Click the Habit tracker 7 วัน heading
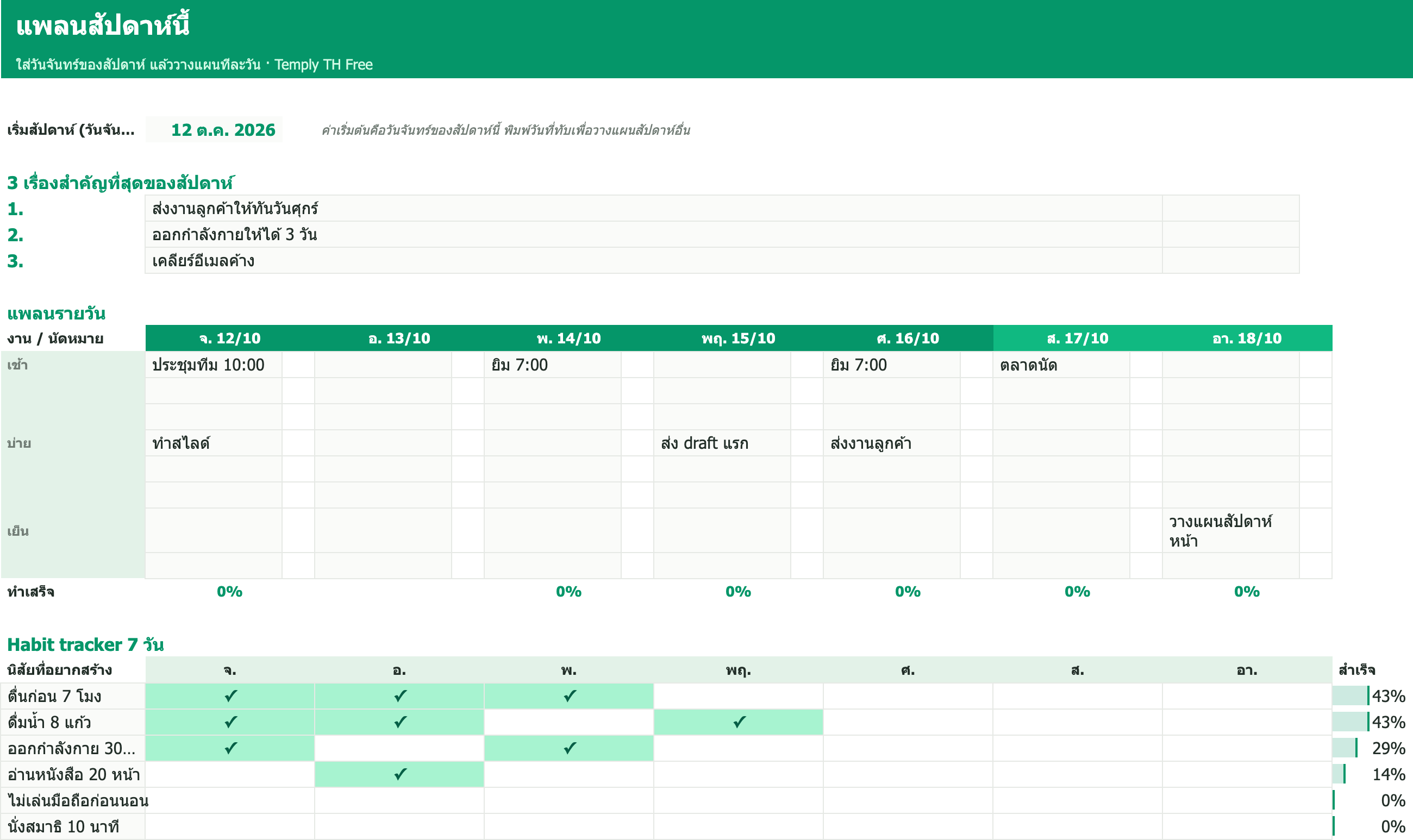Viewport: 1413px width, 840px height. click(85, 644)
